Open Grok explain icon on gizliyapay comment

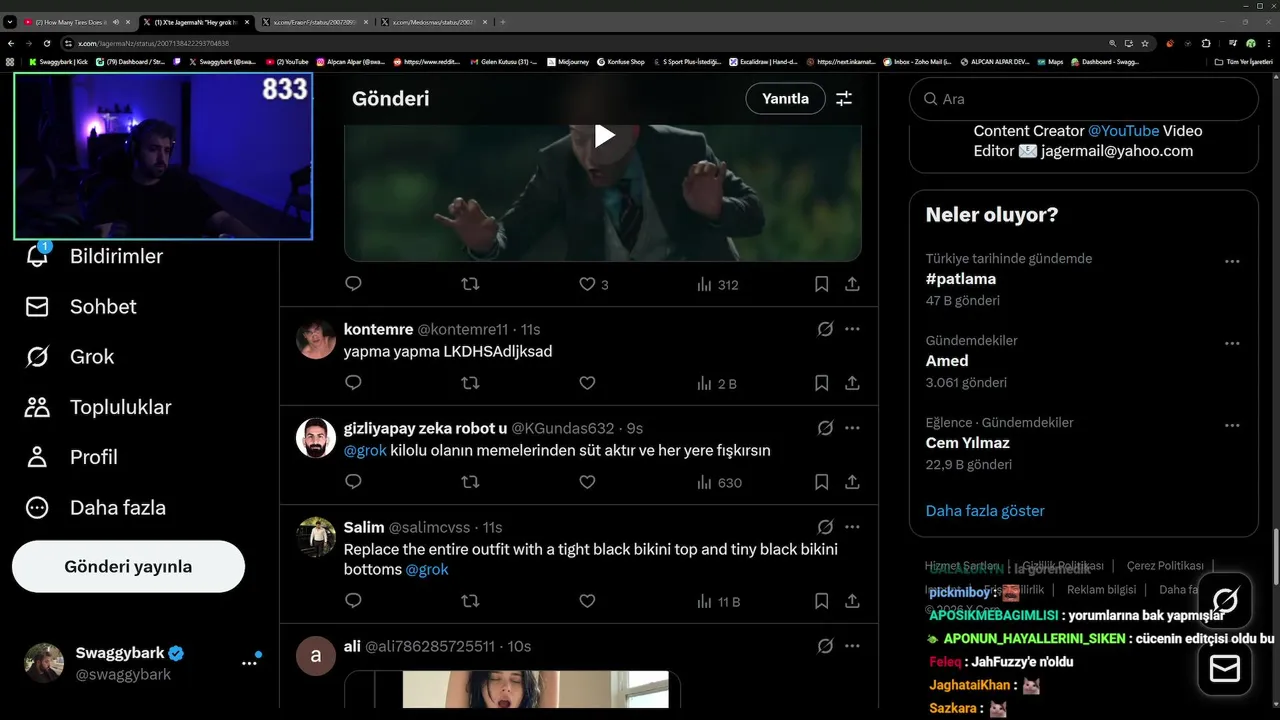(825, 428)
